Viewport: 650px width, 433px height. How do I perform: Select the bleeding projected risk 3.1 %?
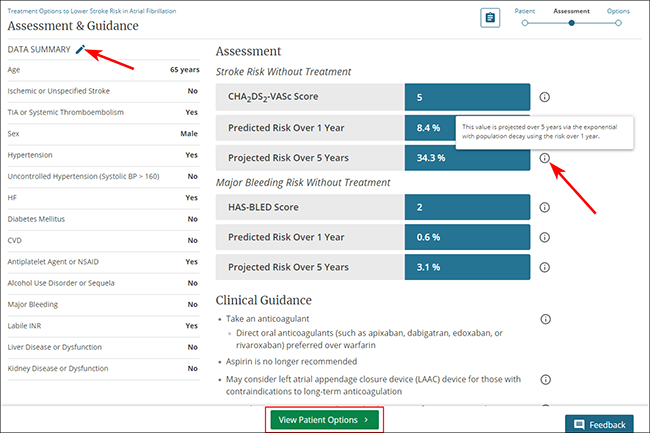tap(467, 267)
